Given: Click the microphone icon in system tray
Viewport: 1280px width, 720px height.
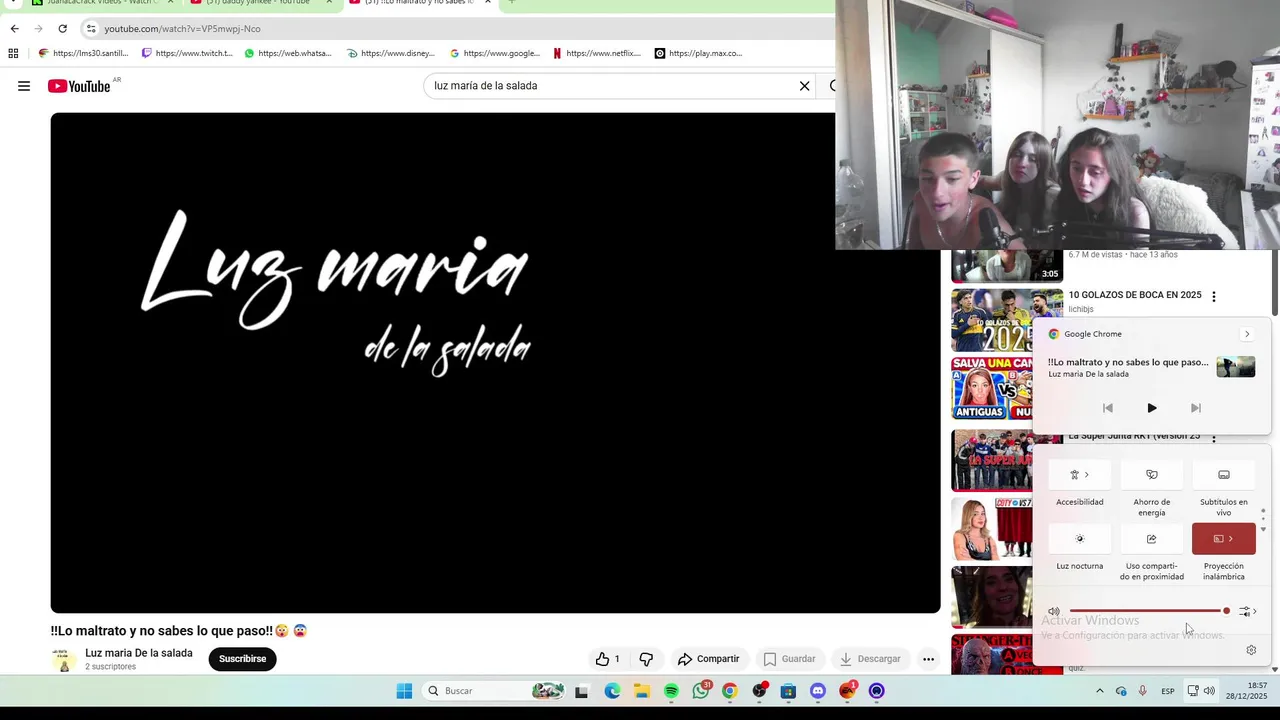Looking at the screenshot, I should click(x=1142, y=691).
